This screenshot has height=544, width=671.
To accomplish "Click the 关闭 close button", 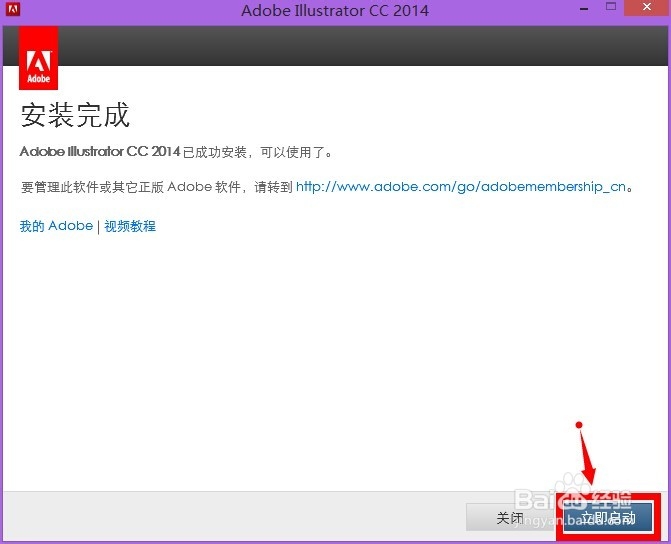I will (x=512, y=517).
